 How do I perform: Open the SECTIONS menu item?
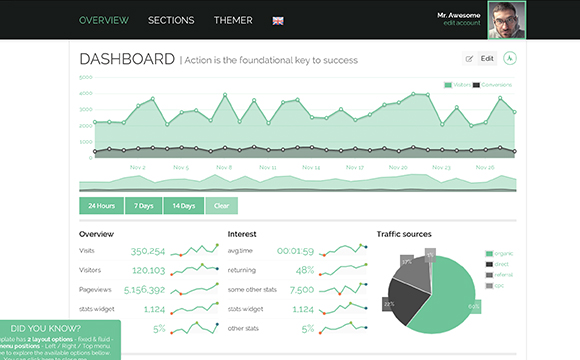pos(171,20)
